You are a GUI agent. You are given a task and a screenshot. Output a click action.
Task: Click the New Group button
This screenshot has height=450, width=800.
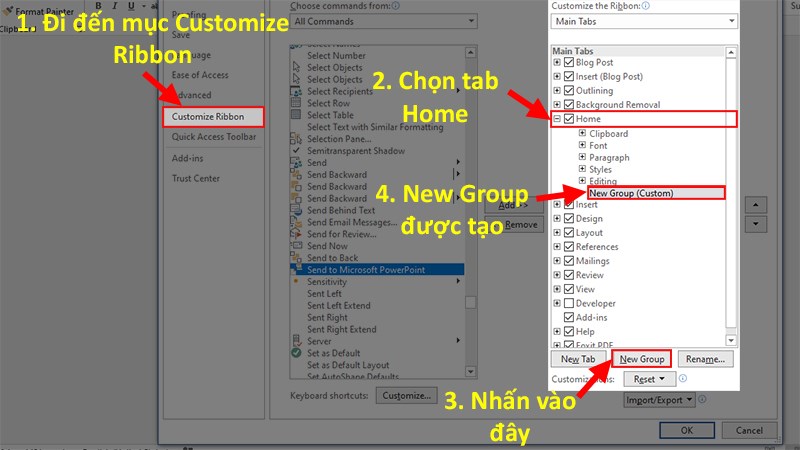coord(642,359)
